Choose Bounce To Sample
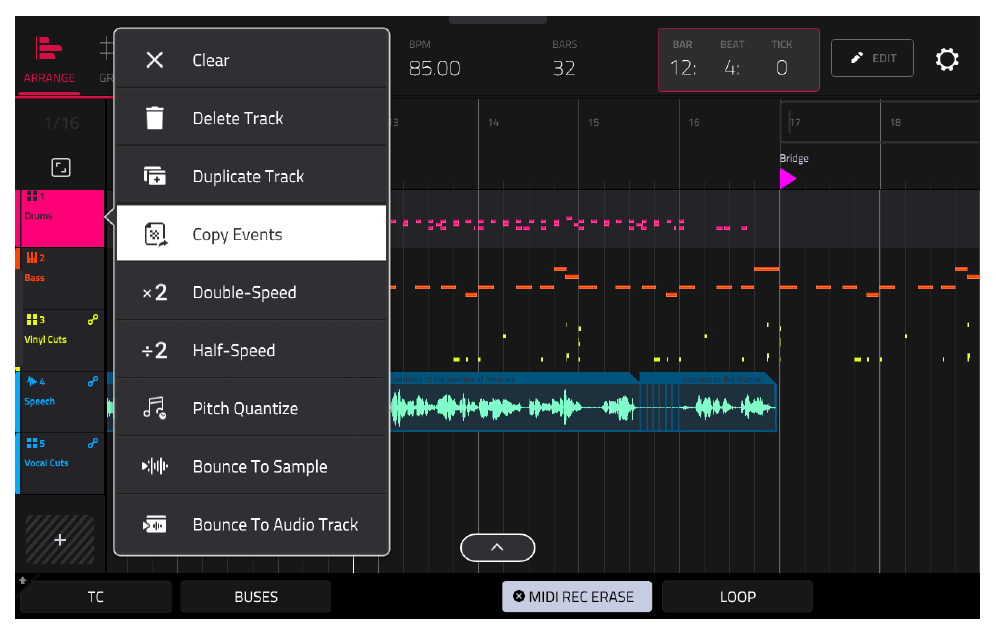Screen dimensions: 996x636 click(x=252, y=466)
